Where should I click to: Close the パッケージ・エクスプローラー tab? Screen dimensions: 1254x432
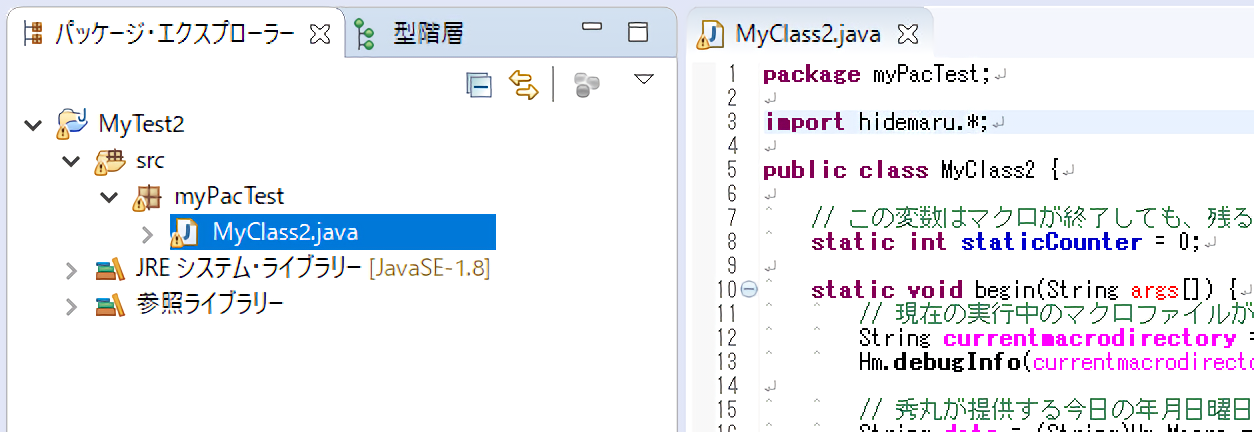coord(321,34)
